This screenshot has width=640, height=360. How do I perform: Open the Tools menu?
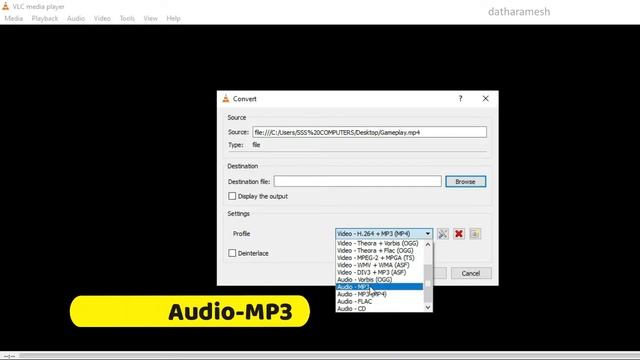click(127, 18)
